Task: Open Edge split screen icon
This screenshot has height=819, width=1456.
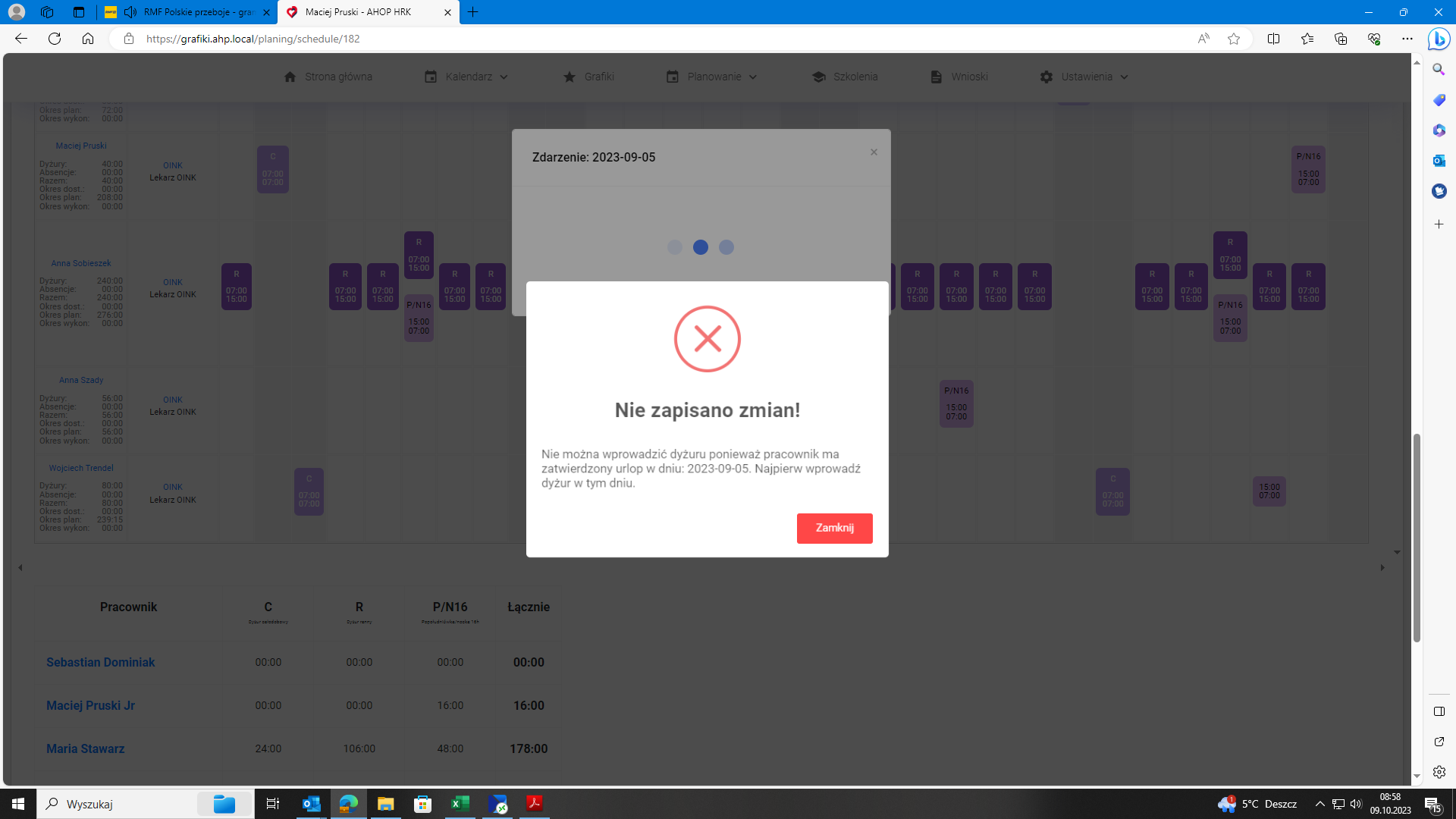Action: tap(1273, 39)
